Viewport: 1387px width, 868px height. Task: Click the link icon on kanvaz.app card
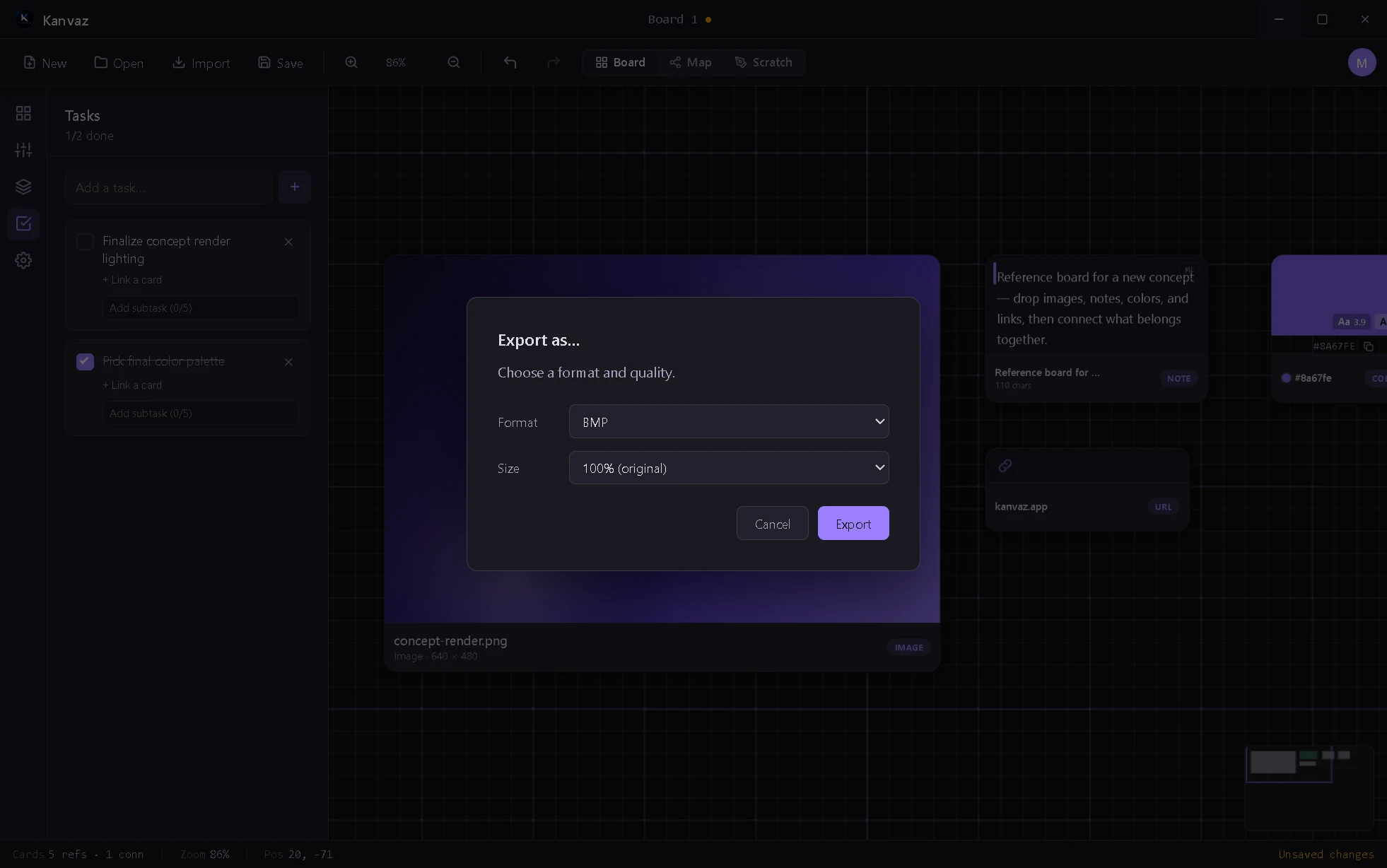1005,465
